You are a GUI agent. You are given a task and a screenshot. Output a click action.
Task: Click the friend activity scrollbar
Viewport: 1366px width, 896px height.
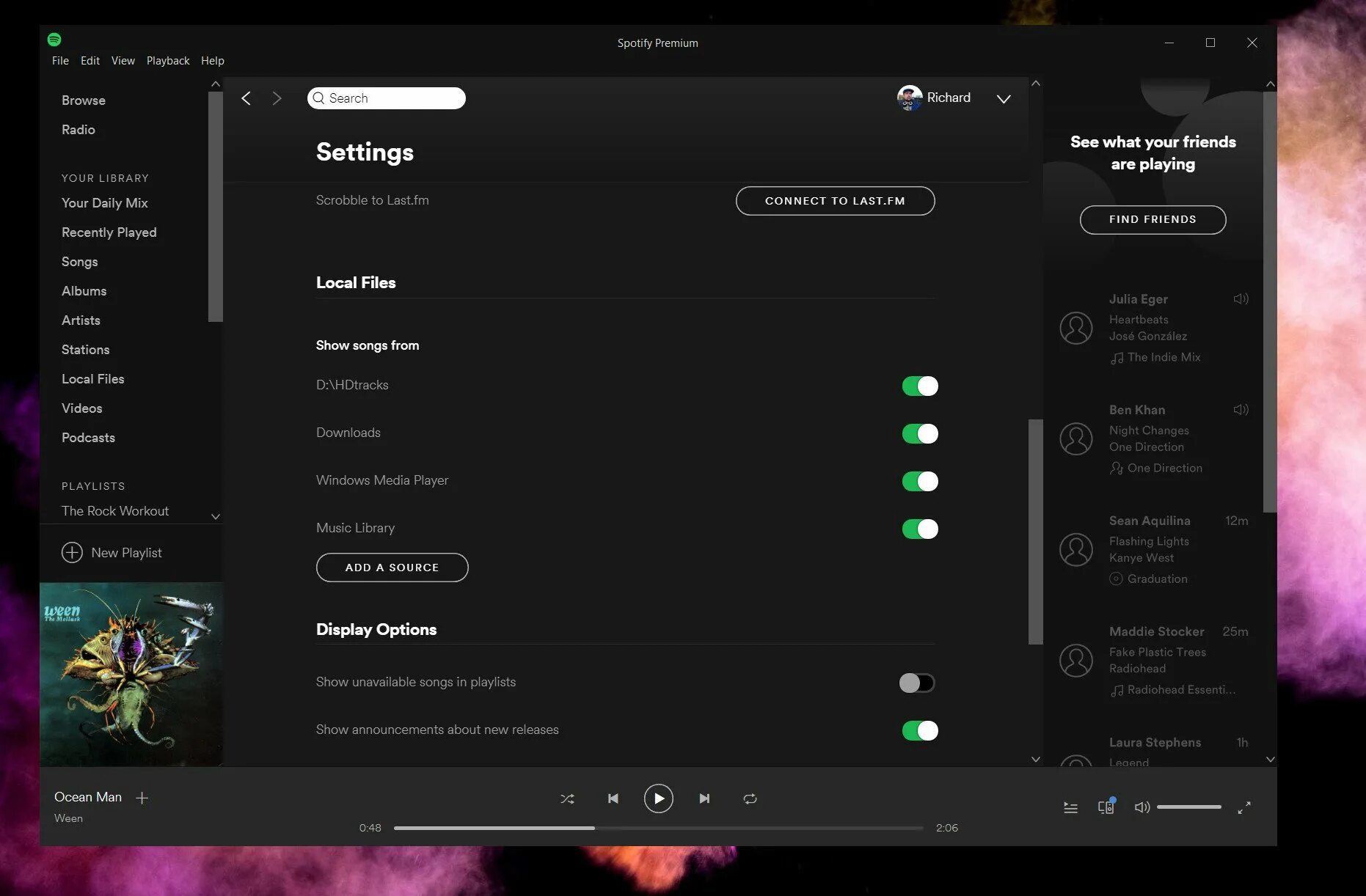1270,301
